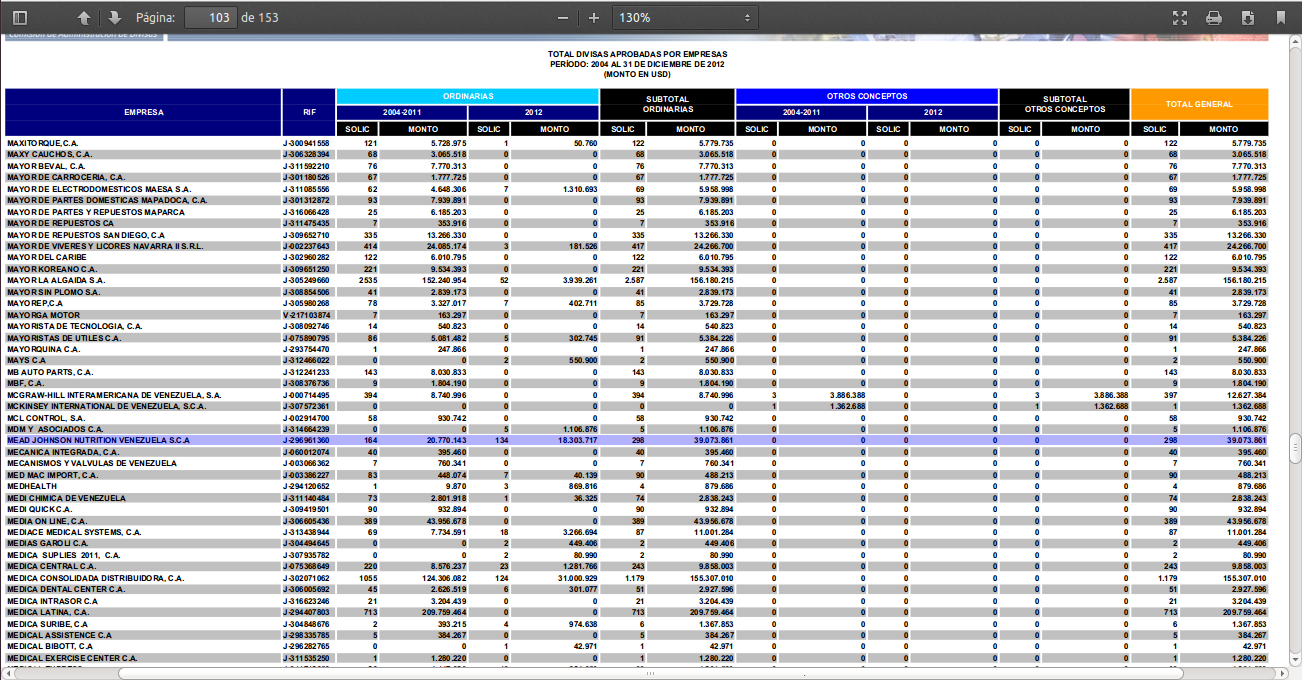The height and width of the screenshot is (680, 1302).
Task: Select MB AUTO PARTS, C.A. row
Action: click(637, 372)
